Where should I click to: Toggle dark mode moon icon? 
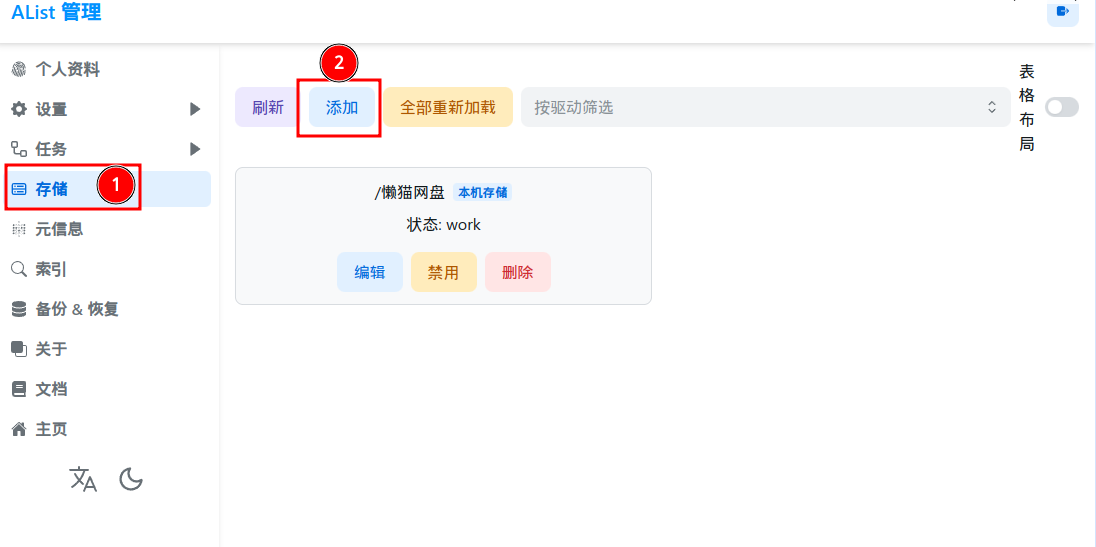pyautogui.click(x=131, y=479)
